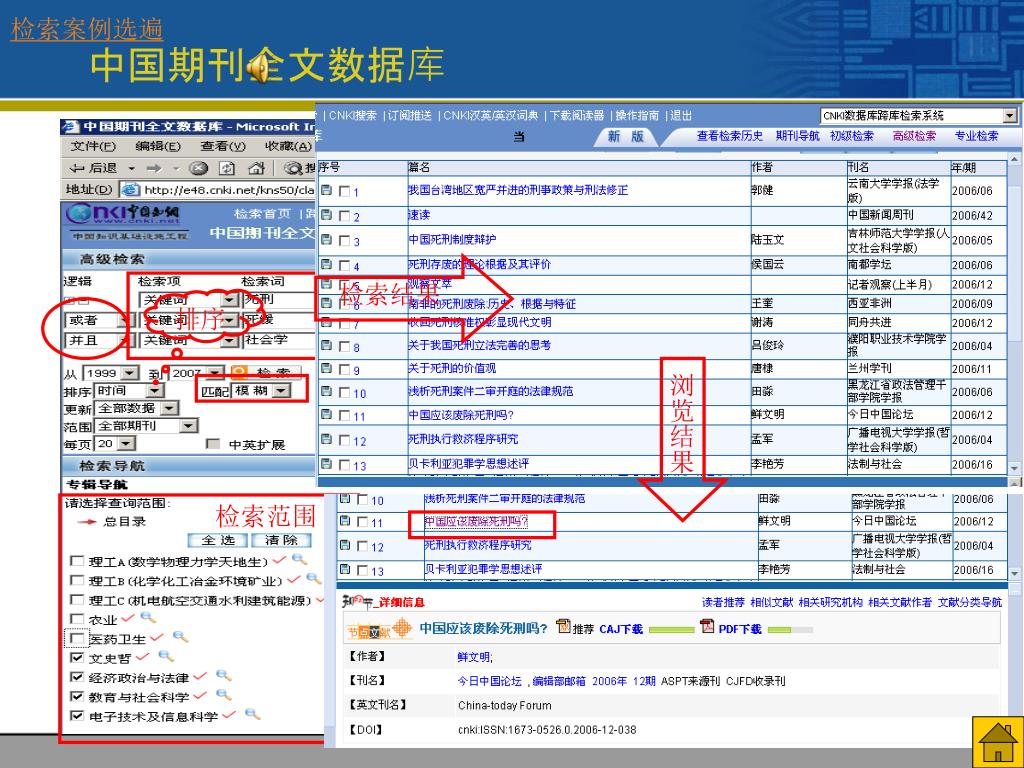Click the magnifier icon beside 教育与社会科学
Screen dimensions: 1024x768
(223, 695)
